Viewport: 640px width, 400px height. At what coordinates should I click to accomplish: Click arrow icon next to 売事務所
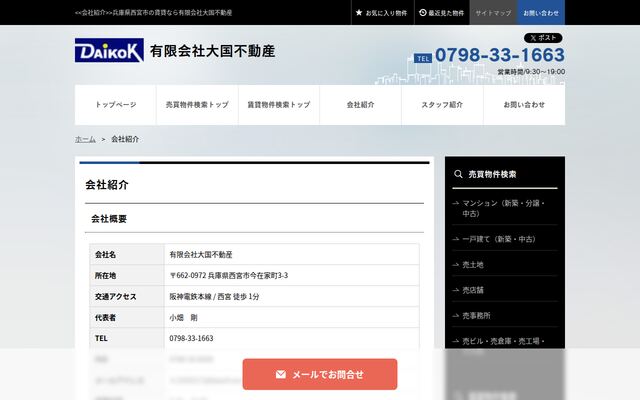(456, 316)
